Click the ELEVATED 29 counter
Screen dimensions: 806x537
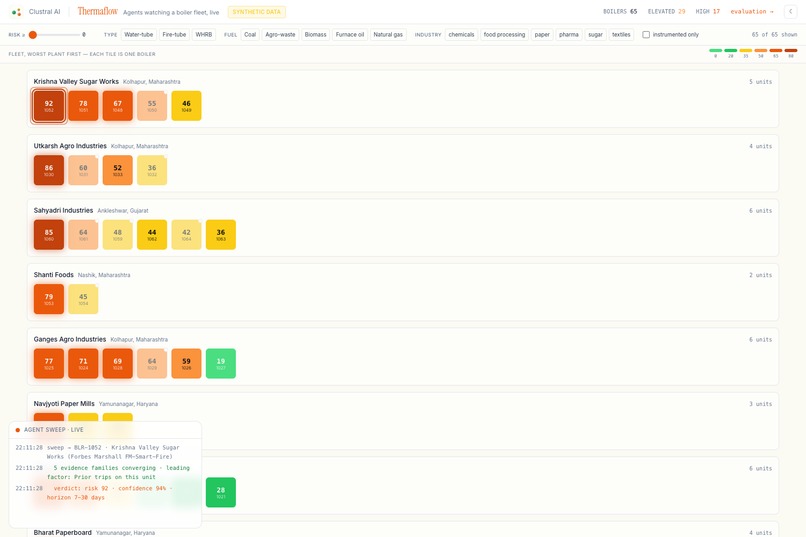[666, 11]
